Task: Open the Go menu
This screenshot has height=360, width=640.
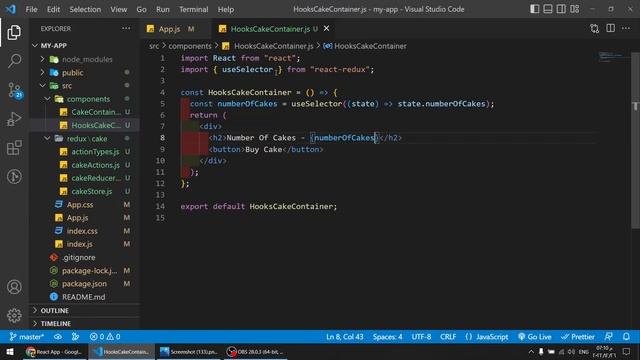Action: tap(141, 9)
